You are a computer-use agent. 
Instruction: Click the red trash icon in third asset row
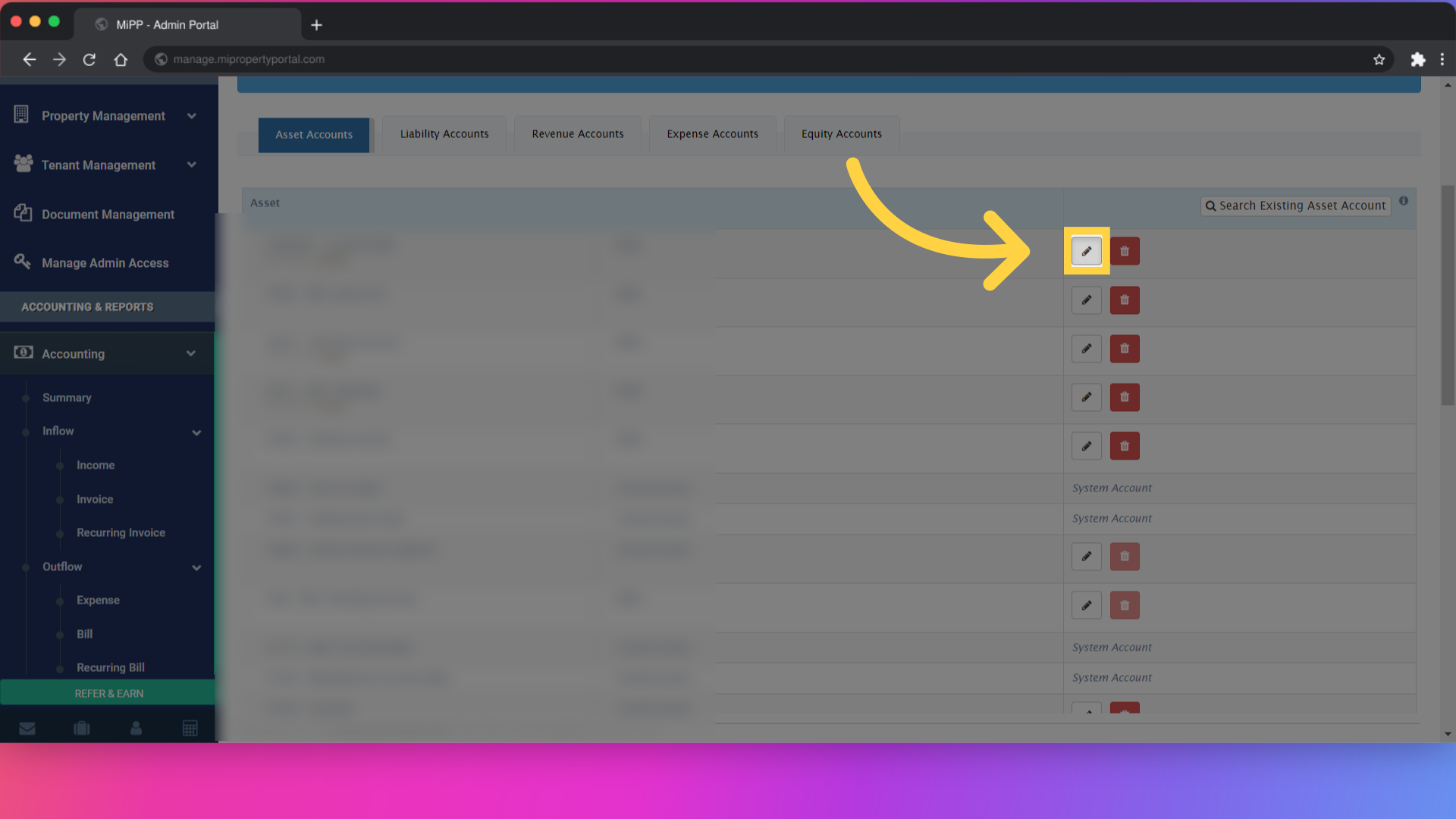(1125, 349)
